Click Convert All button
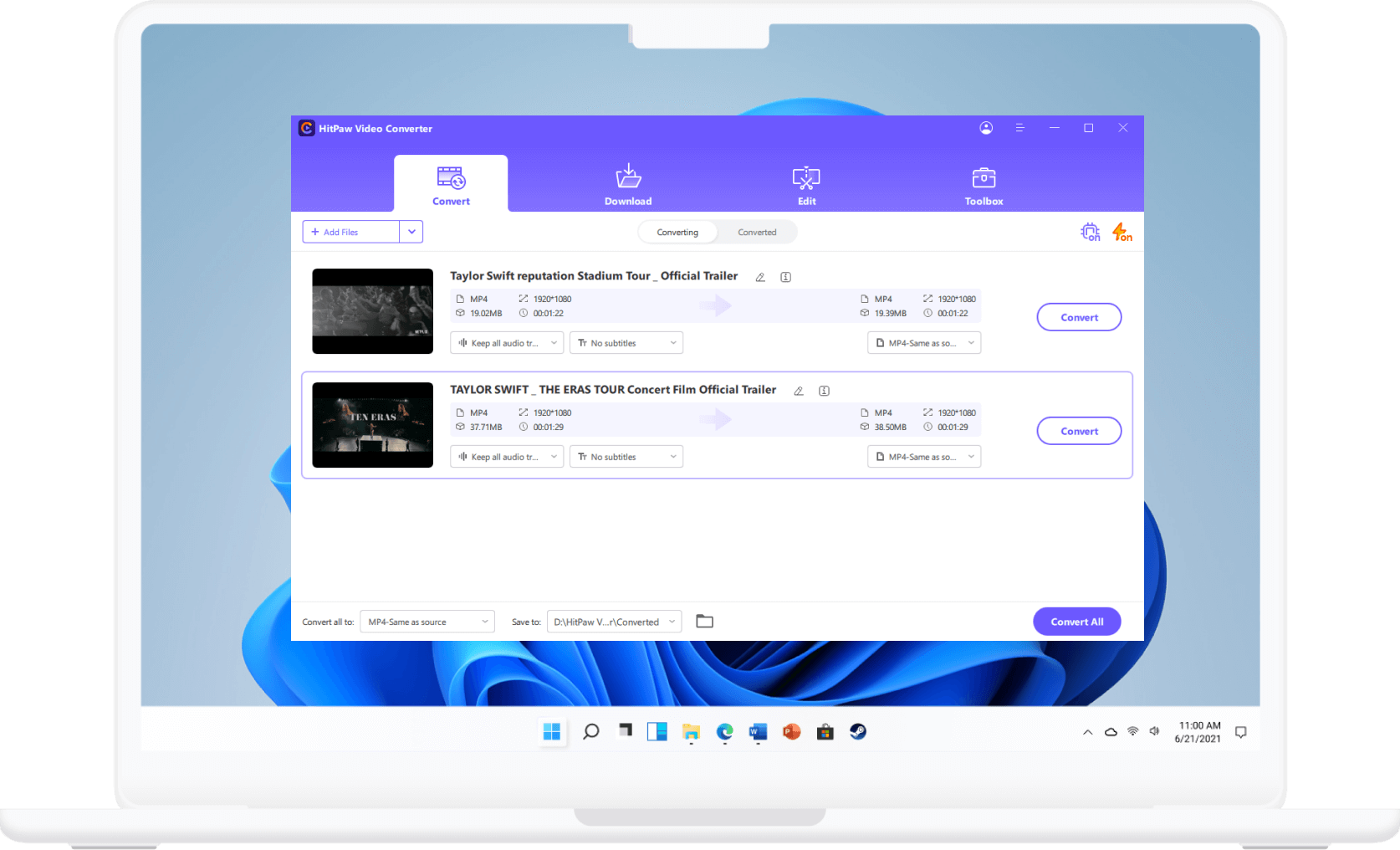The height and width of the screenshot is (850, 1400). point(1077,621)
